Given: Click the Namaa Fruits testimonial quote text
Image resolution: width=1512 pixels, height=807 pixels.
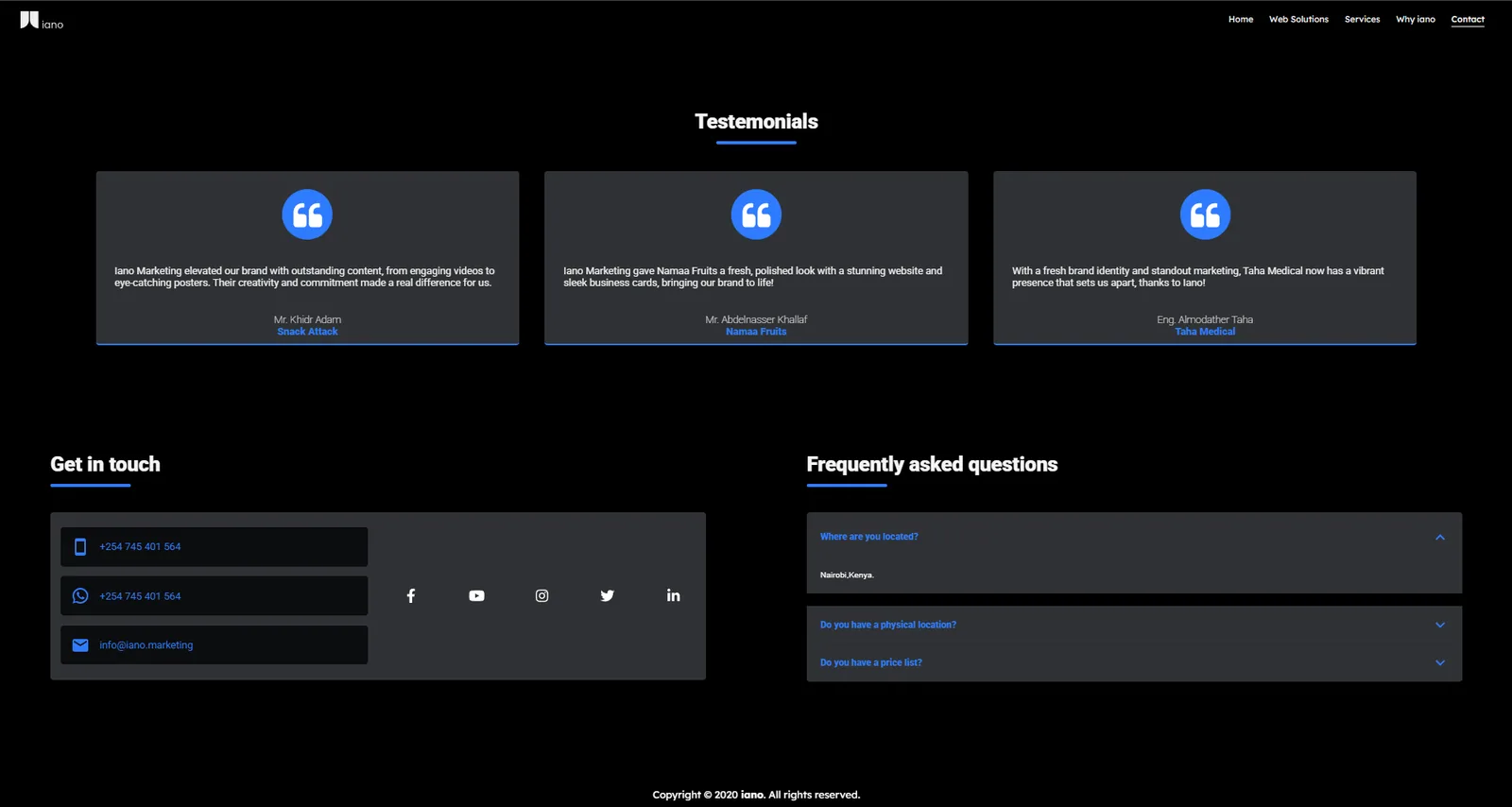Looking at the screenshot, I should pos(752,277).
